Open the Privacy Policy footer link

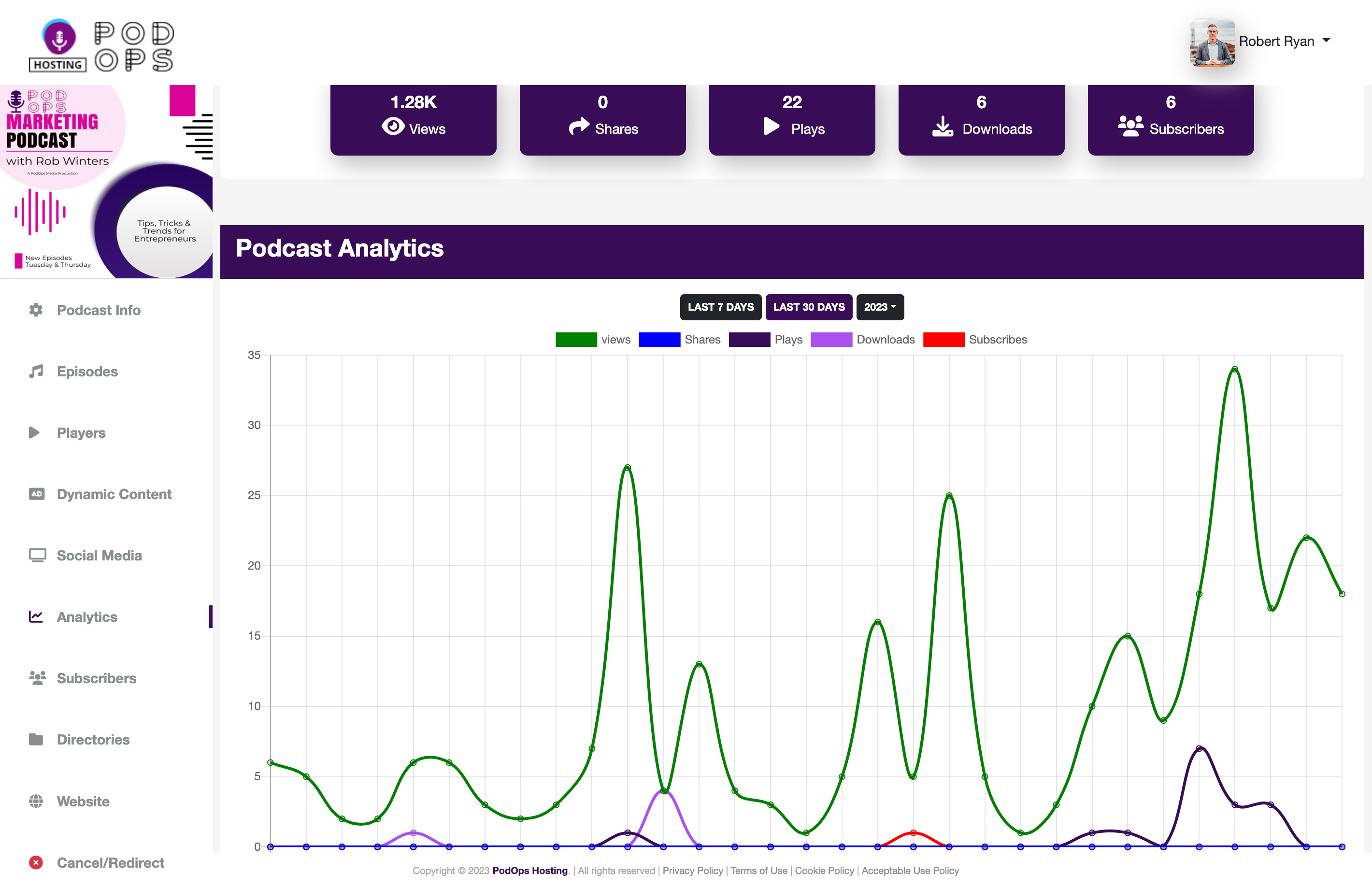coord(692,870)
